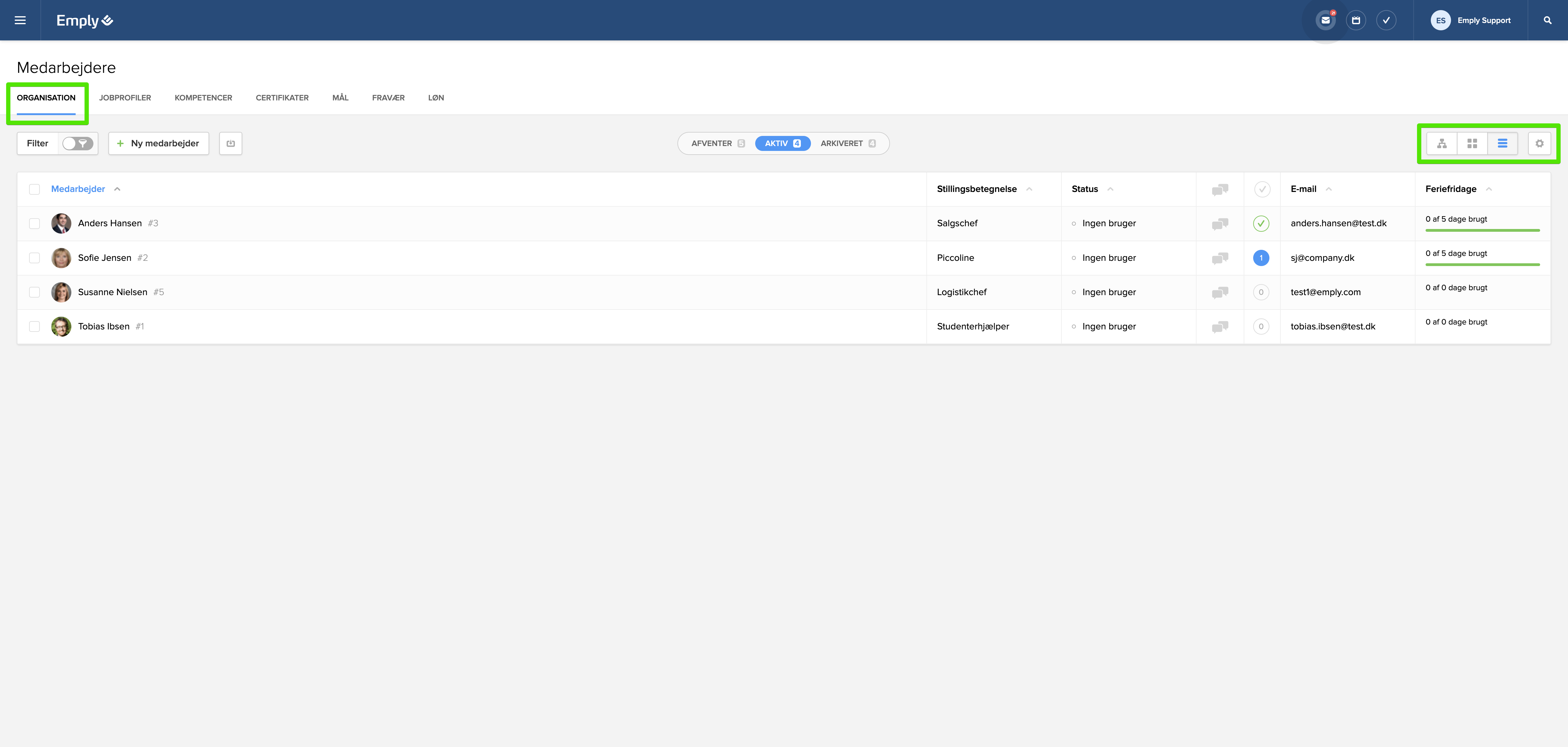Check the box for Anders Hansen
The width and height of the screenshot is (1568, 747).
(x=35, y=224)
